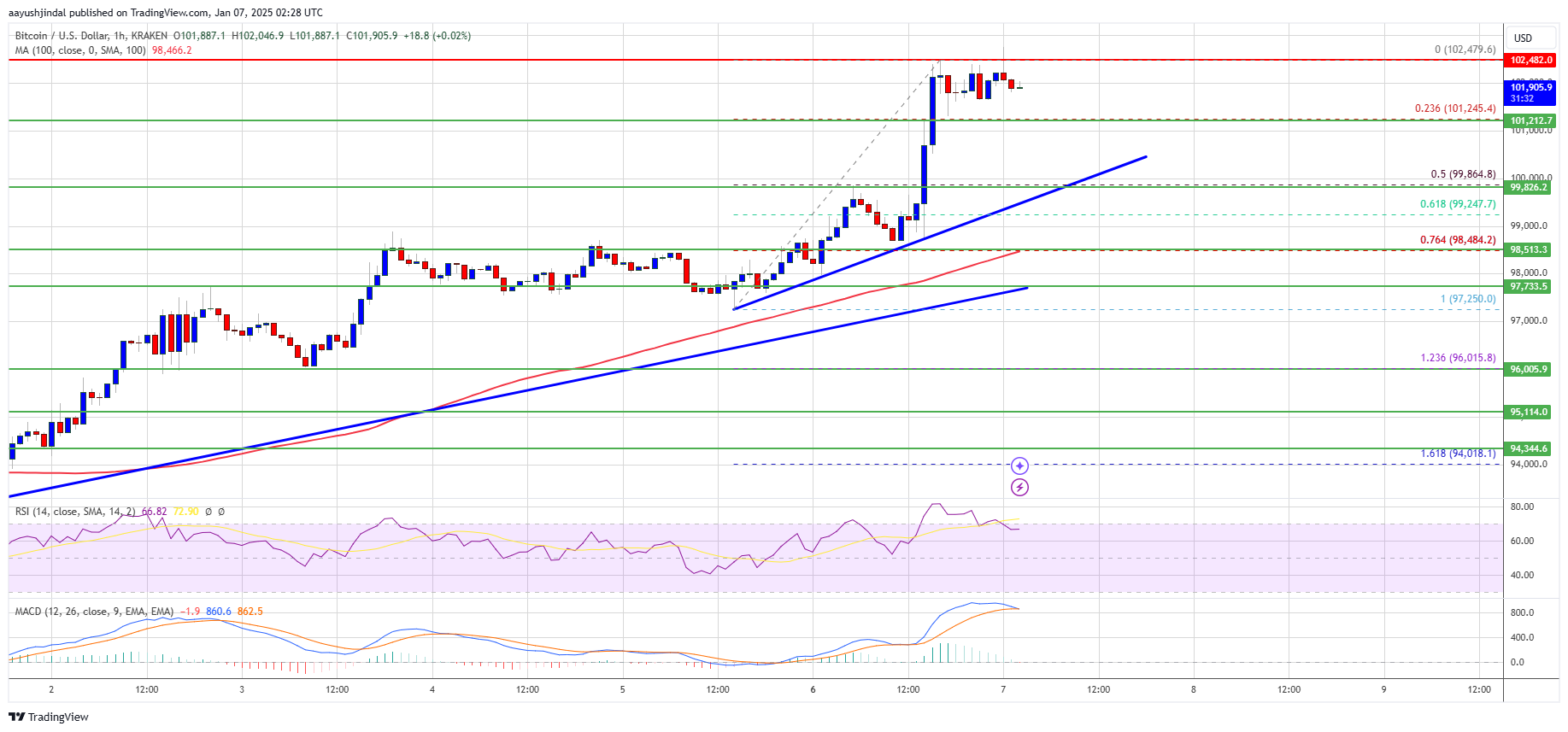Click the lightning bolt event marker icon
The image size is (1568, 732).
coord(1019,488)
